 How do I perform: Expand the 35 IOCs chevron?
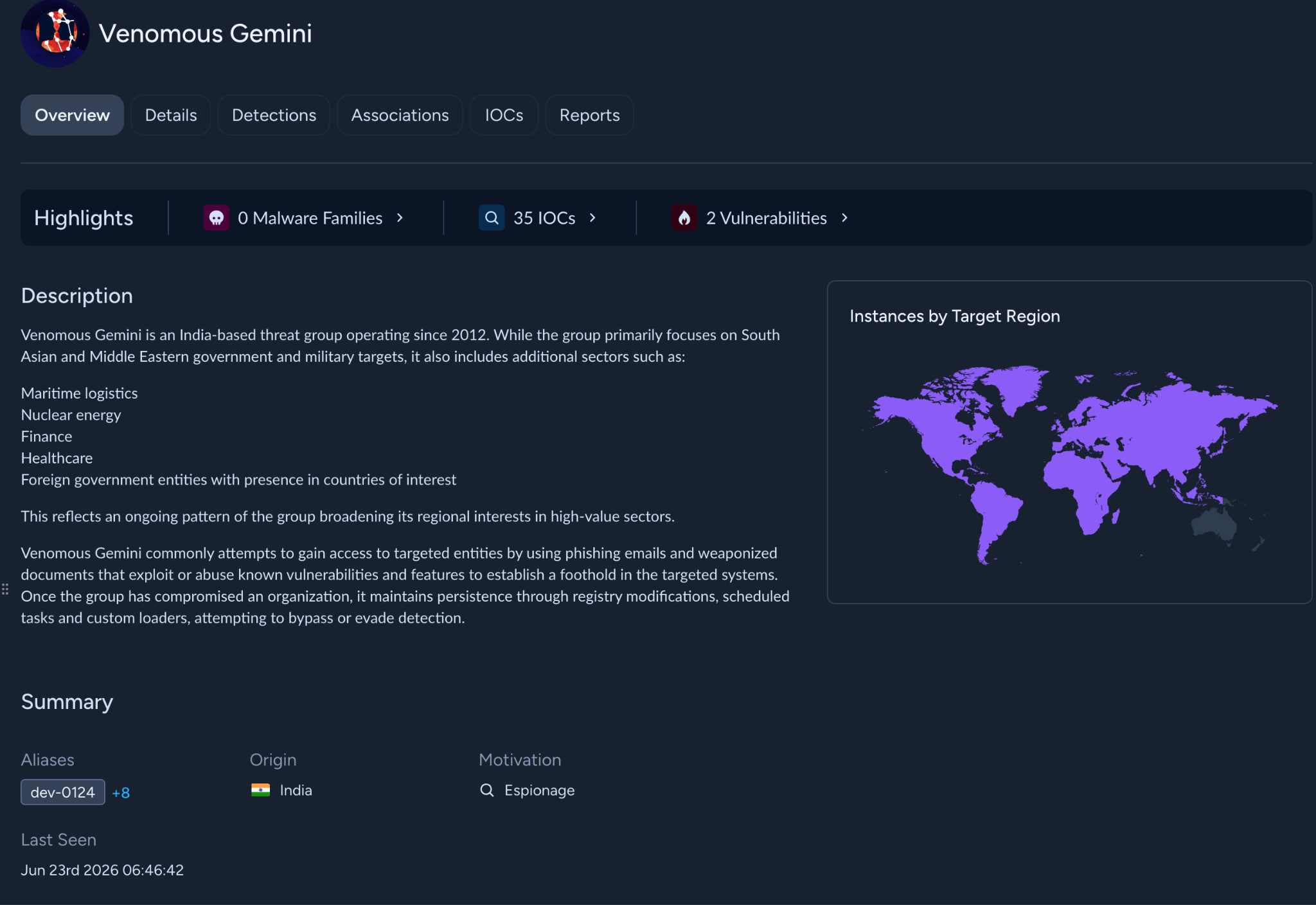(592, 218)
